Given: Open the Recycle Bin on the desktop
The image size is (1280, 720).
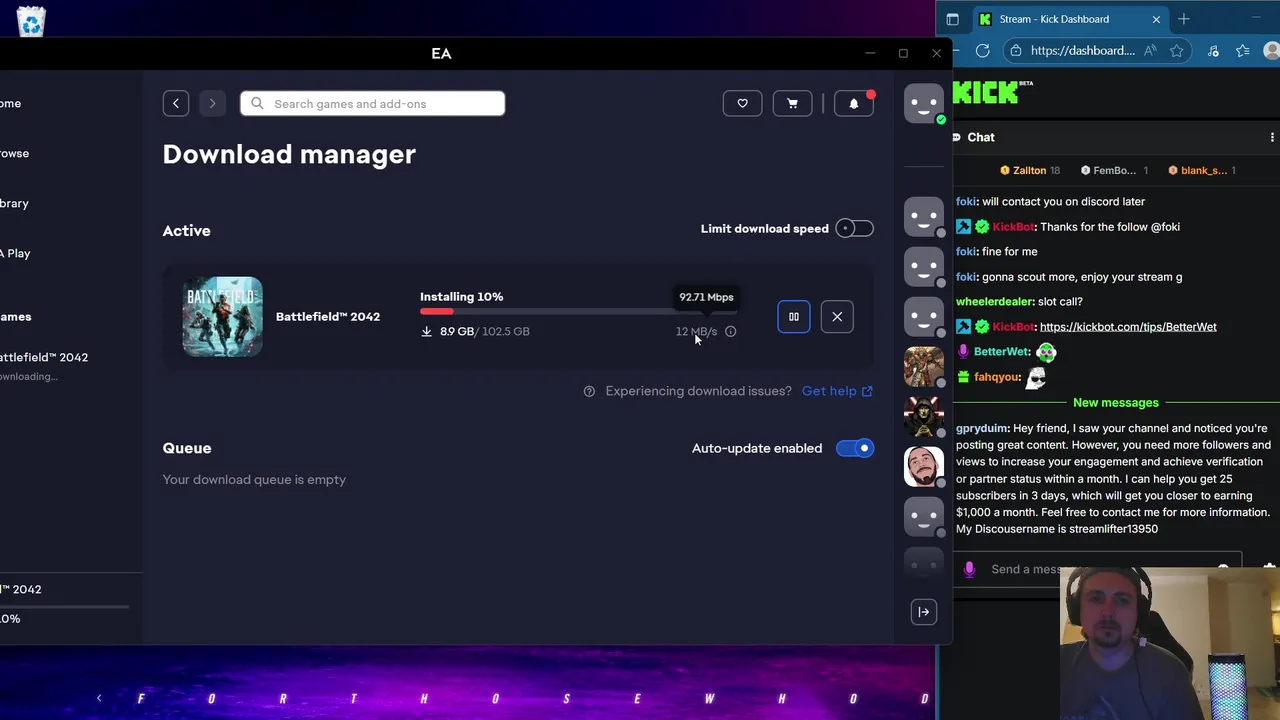Looking at the screenshot, I should [31, 21].
